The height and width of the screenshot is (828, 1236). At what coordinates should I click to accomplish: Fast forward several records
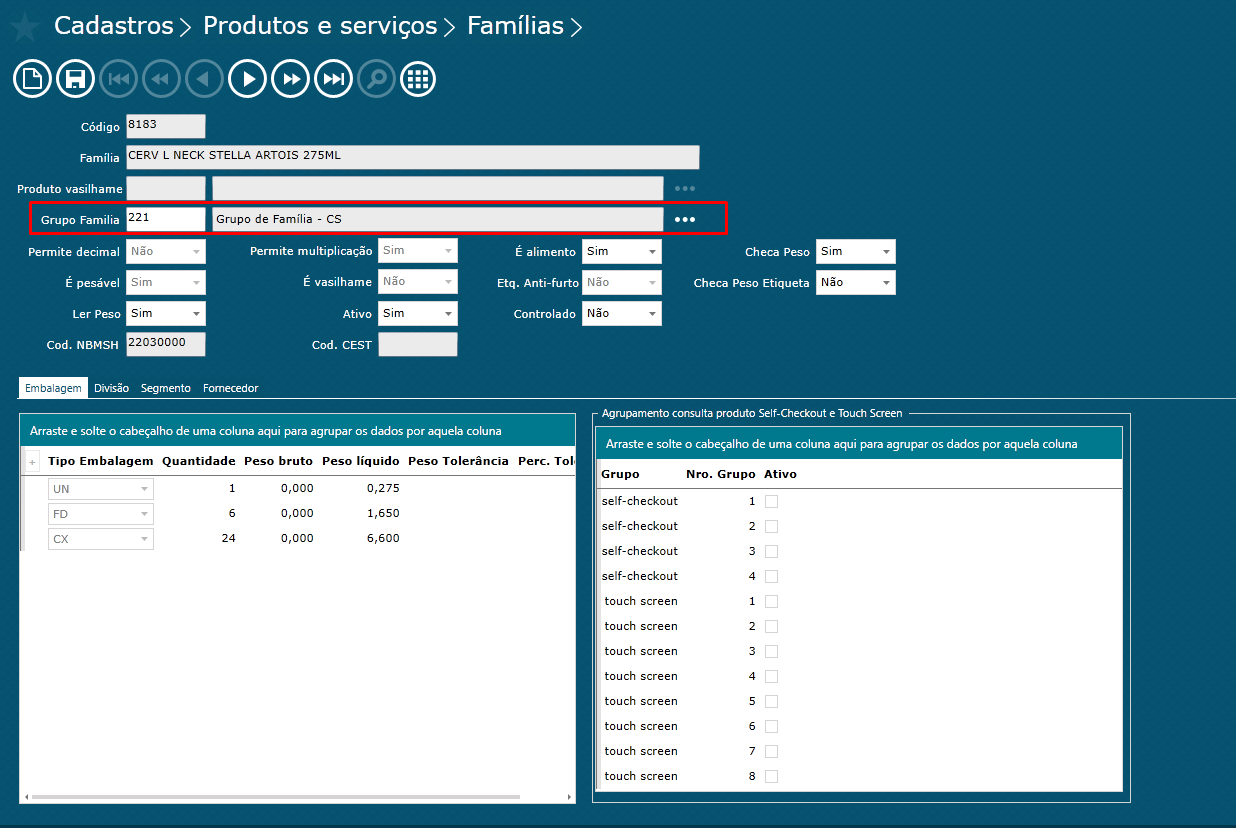click(290, 79)
